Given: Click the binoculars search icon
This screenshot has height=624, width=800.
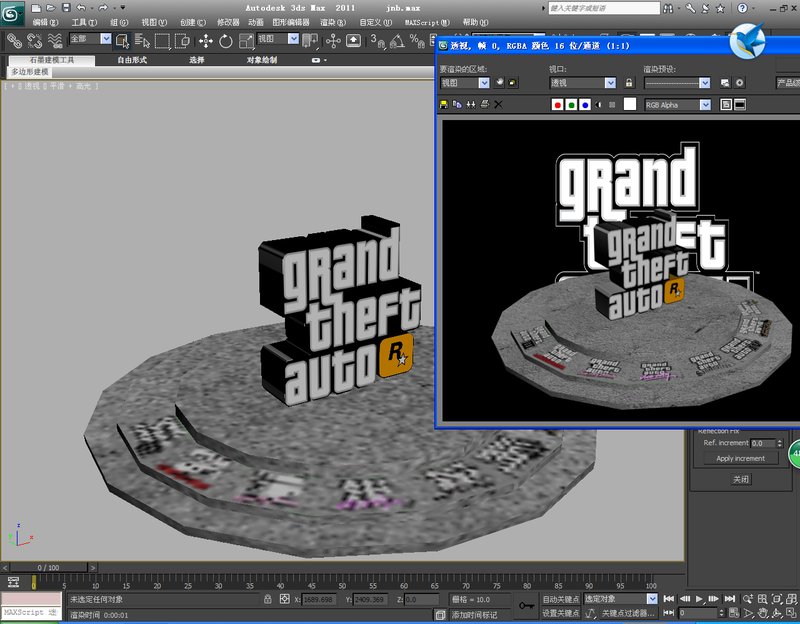Looking at the screenshot, I should [668, 8].
